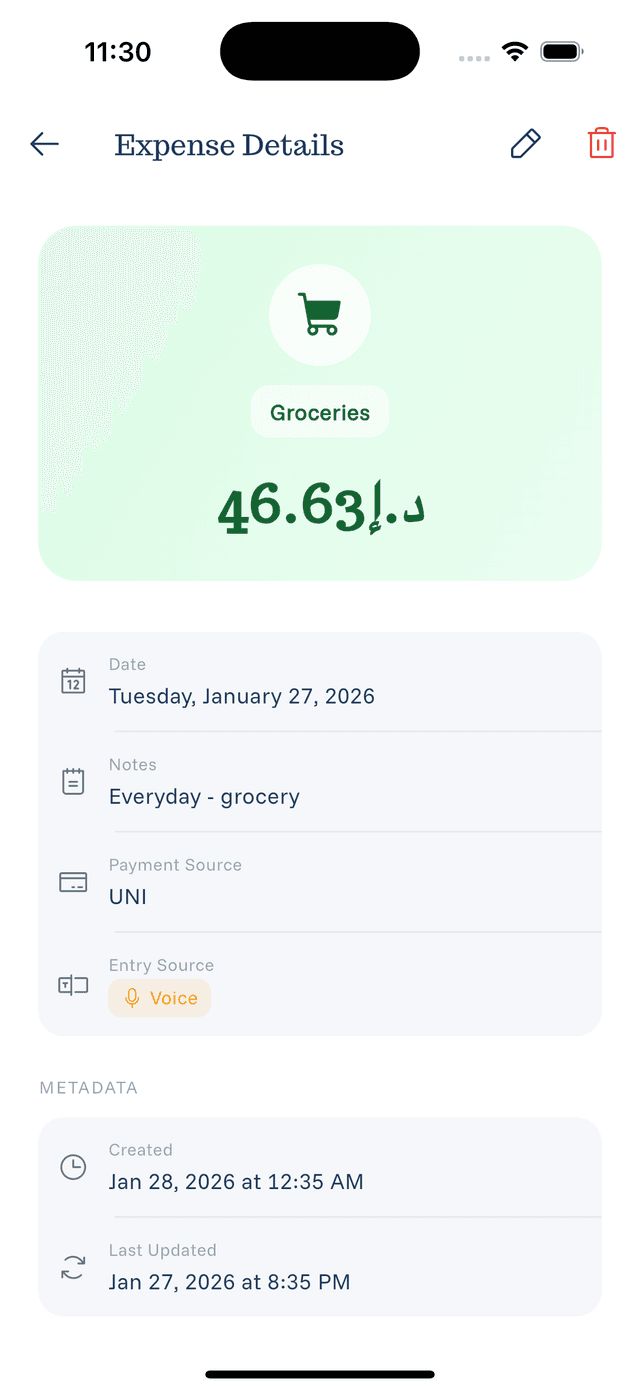Click the calendar icon beside Date
Viewport: 640px width, 1391px height.
72,681
